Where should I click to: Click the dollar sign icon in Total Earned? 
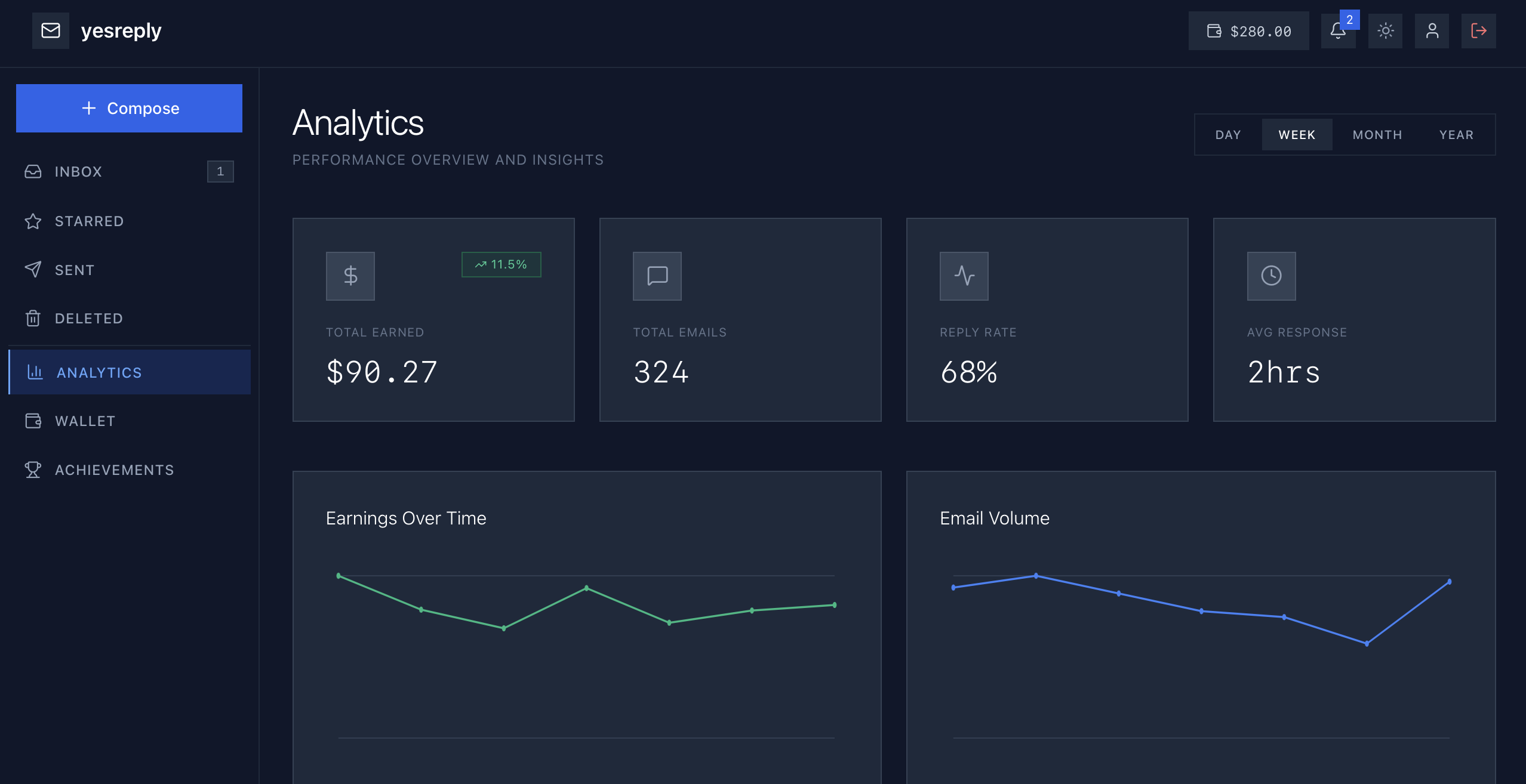click(x=350, y=276)
